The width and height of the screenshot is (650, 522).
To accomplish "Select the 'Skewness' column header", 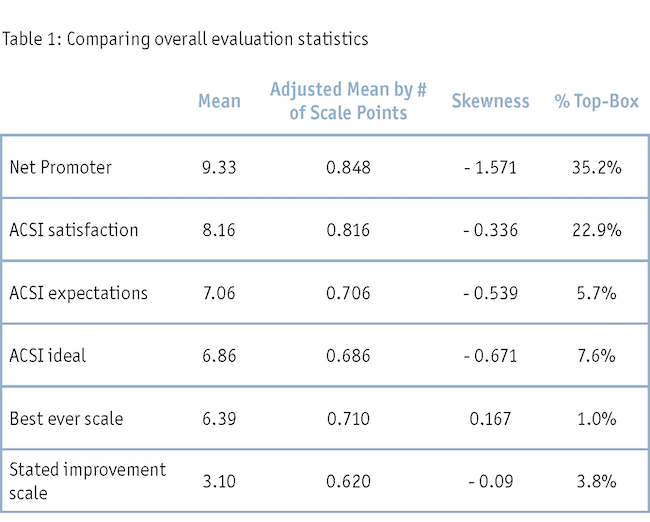I will [490, 101].
